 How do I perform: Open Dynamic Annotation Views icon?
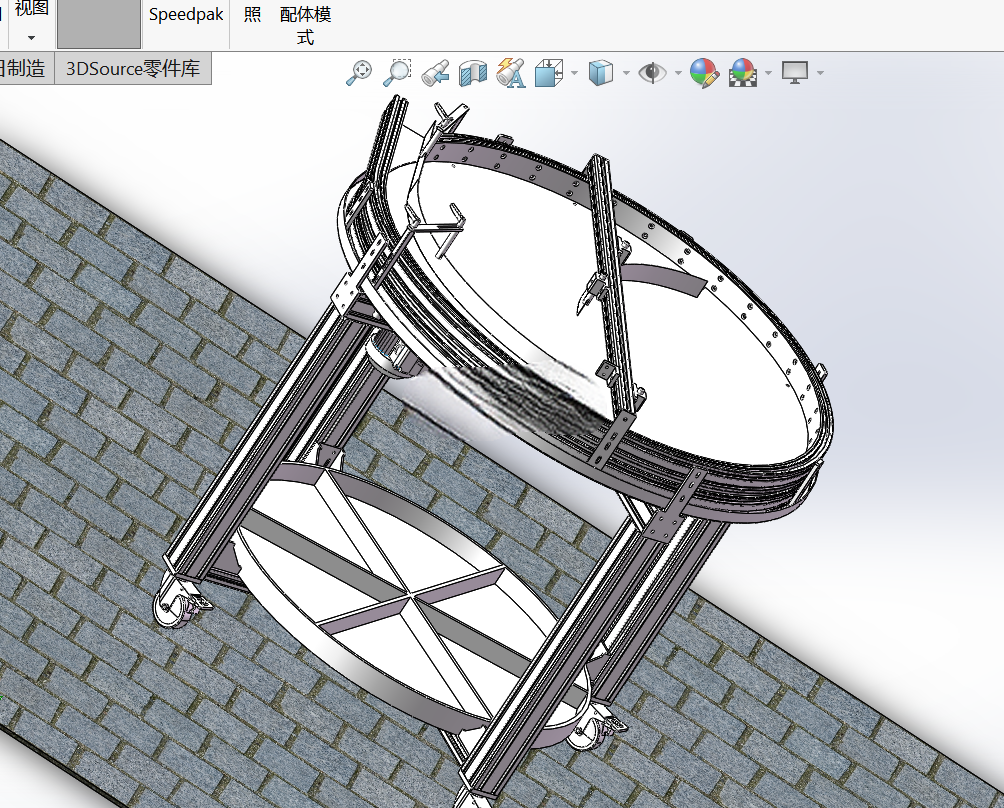pyautogui.click(x=511, y=72)
